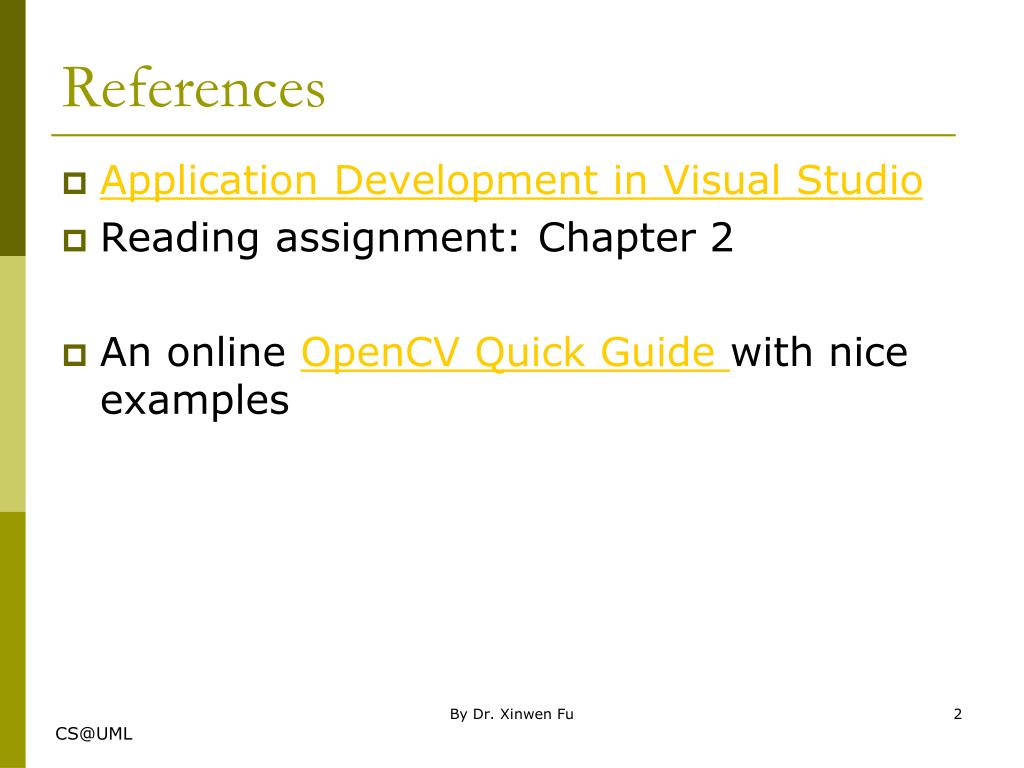Click the bullet beside Reading assignment
Screen dimensions: 1024x768
[74, 241]
